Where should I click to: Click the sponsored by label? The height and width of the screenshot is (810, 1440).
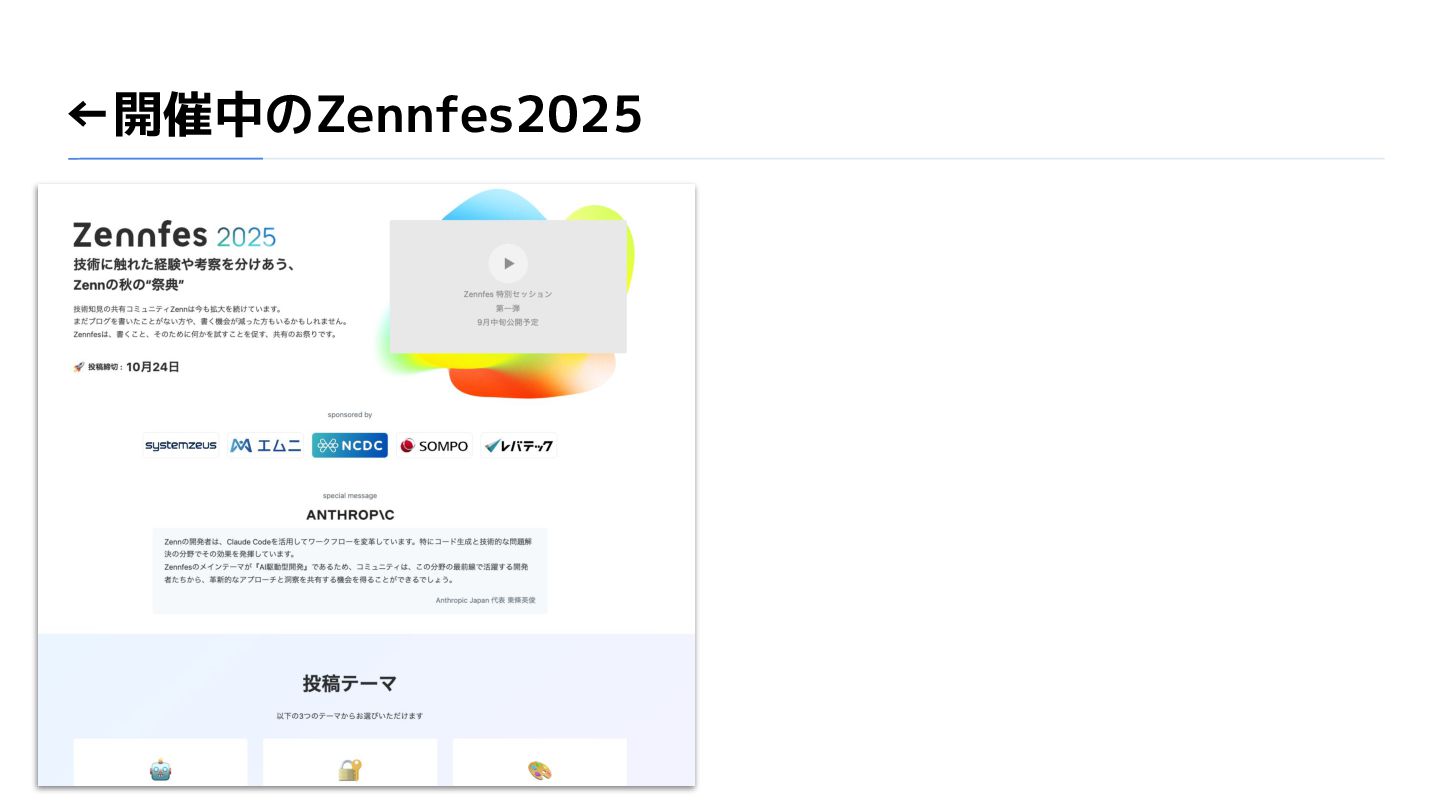coord(350,415)
